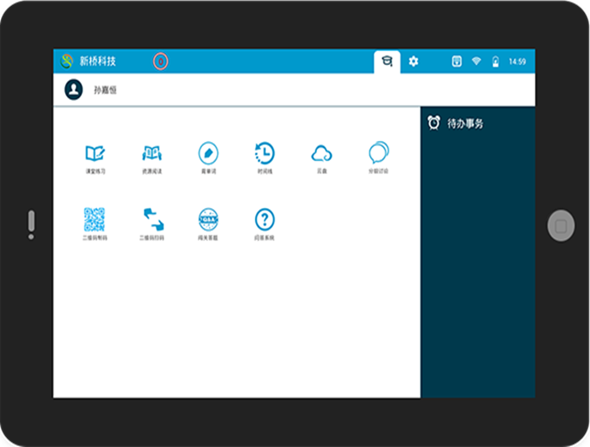Screen dimensions: 590x447
Task: Open the question-mark Q&A system icon
Action: pyautogui.click(x=265, y=219)
